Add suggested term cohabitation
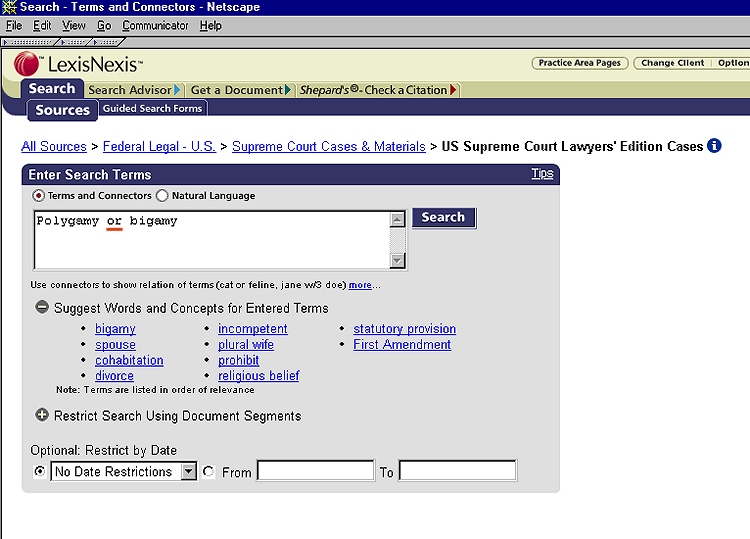This screenshot has width=750, height=539. pyautogui.click(x=129, y=360)
